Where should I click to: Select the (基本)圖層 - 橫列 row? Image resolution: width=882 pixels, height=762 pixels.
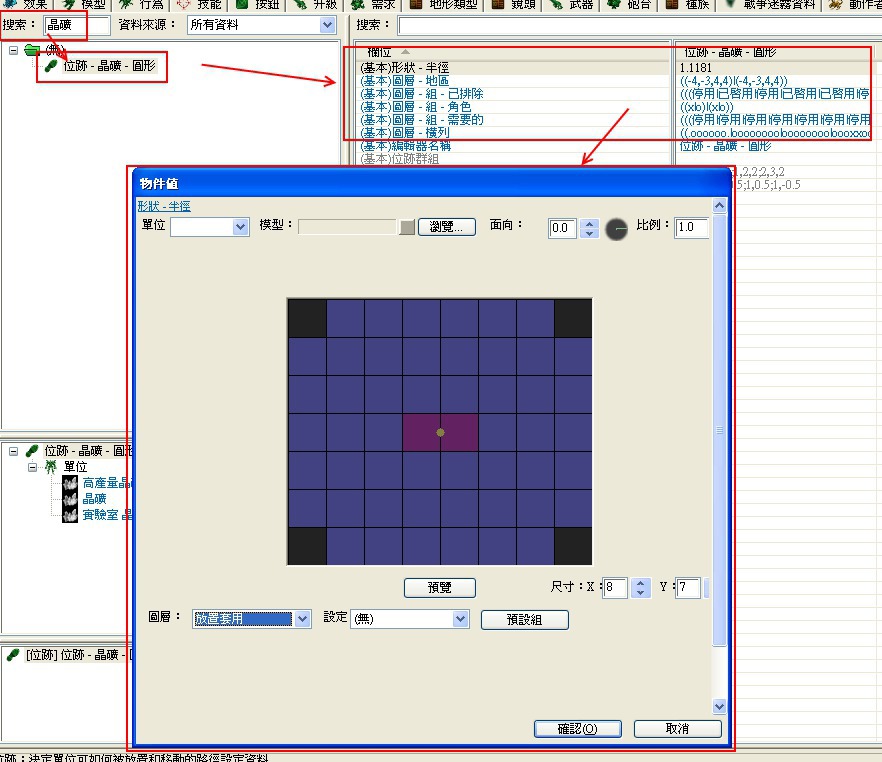click(513, 132)
